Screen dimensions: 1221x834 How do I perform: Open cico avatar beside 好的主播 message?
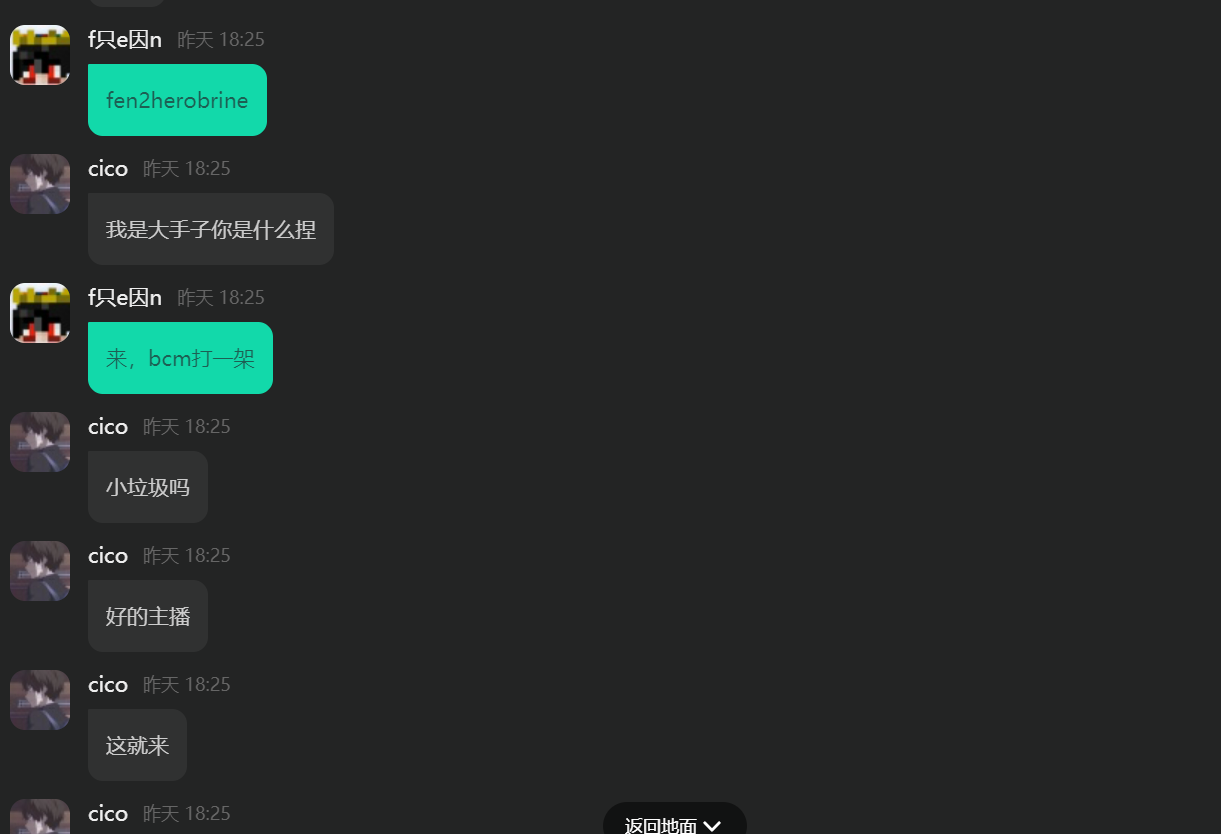point(40,571)
